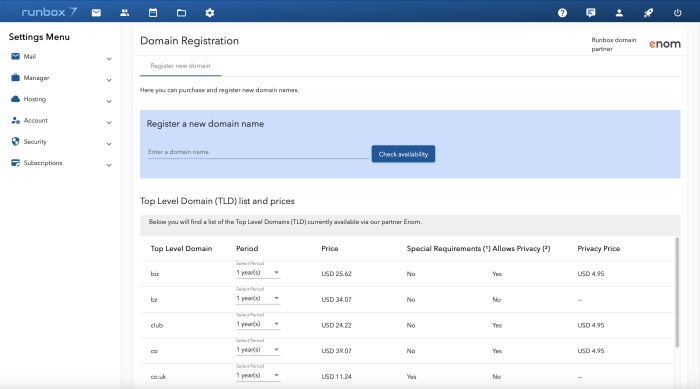Click the Account person icon in sidebar
This screenshot has height=389, width=700.
pyautogui.click(x=15, y=120)
